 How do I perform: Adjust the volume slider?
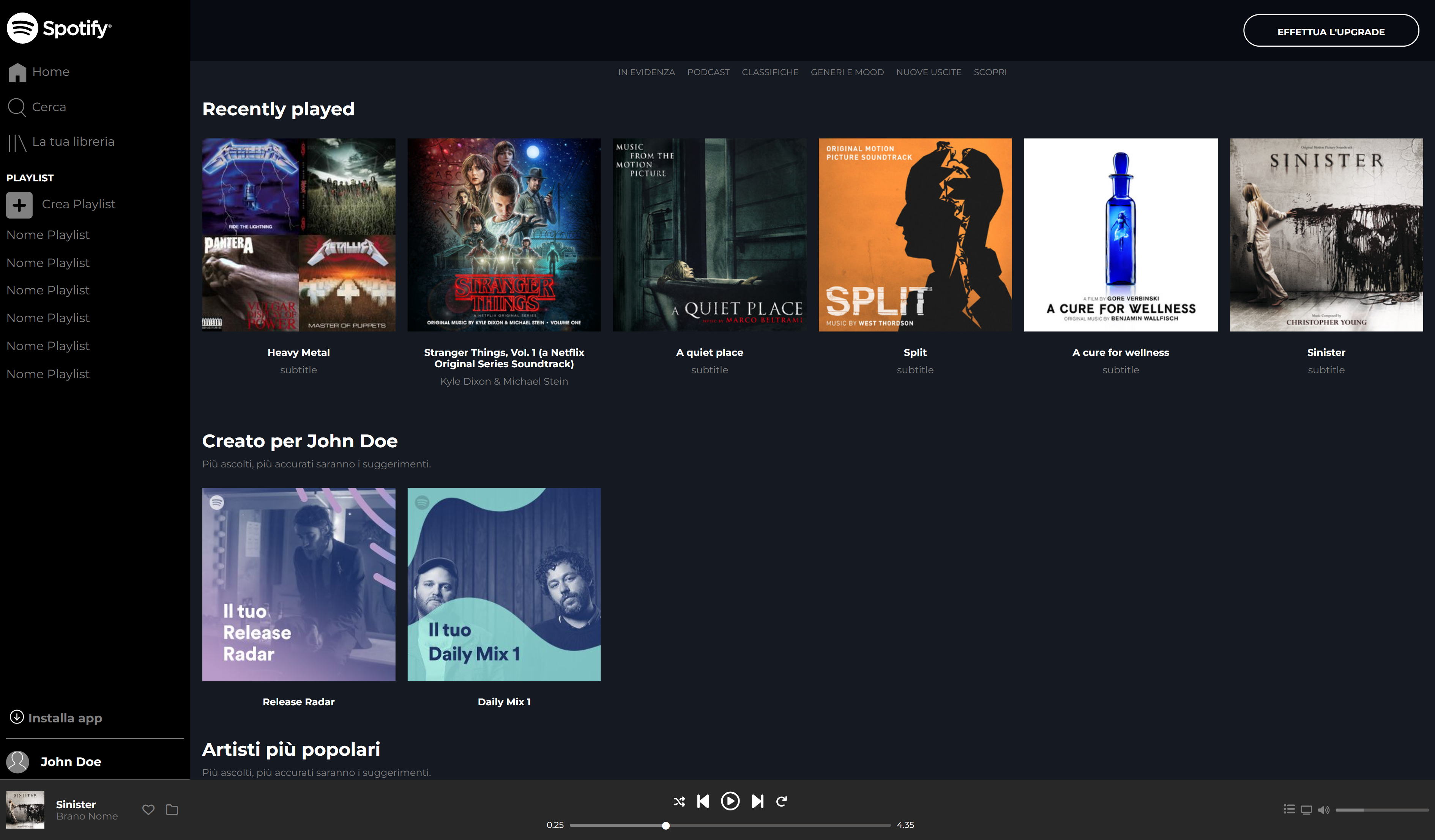[1382, 810]
